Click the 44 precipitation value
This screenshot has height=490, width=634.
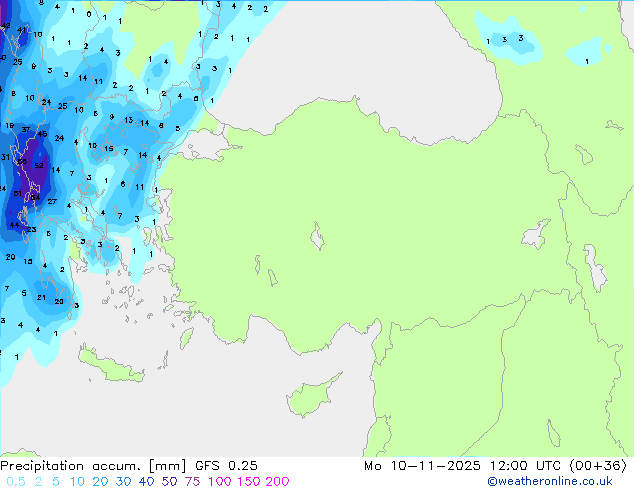tap(14, 225)
